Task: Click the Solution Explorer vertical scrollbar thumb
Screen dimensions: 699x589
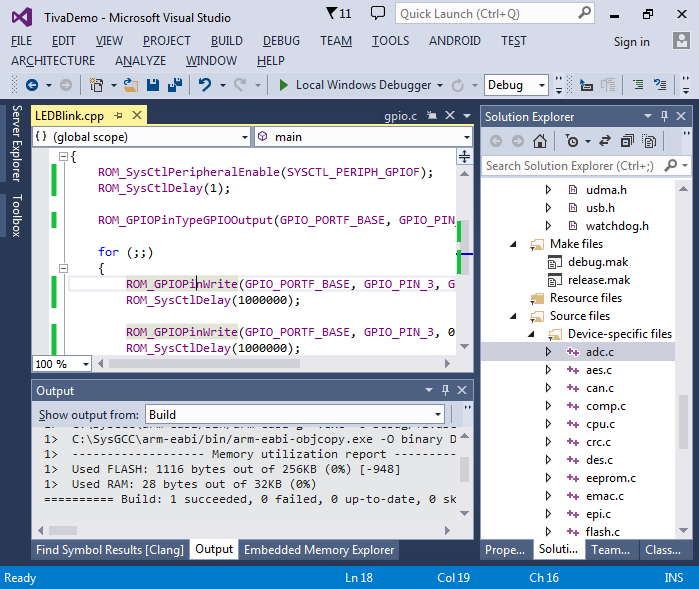Action: tap(683, 422)
